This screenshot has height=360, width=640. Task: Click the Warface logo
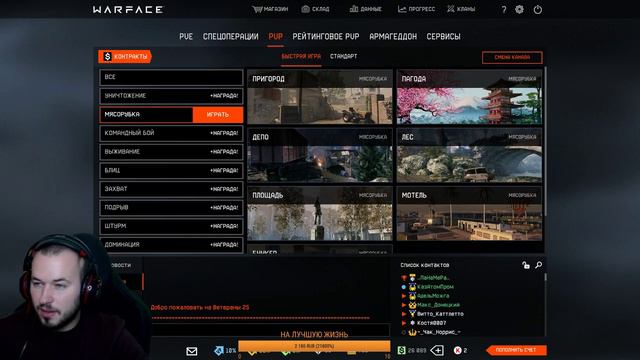coord(128,9)
